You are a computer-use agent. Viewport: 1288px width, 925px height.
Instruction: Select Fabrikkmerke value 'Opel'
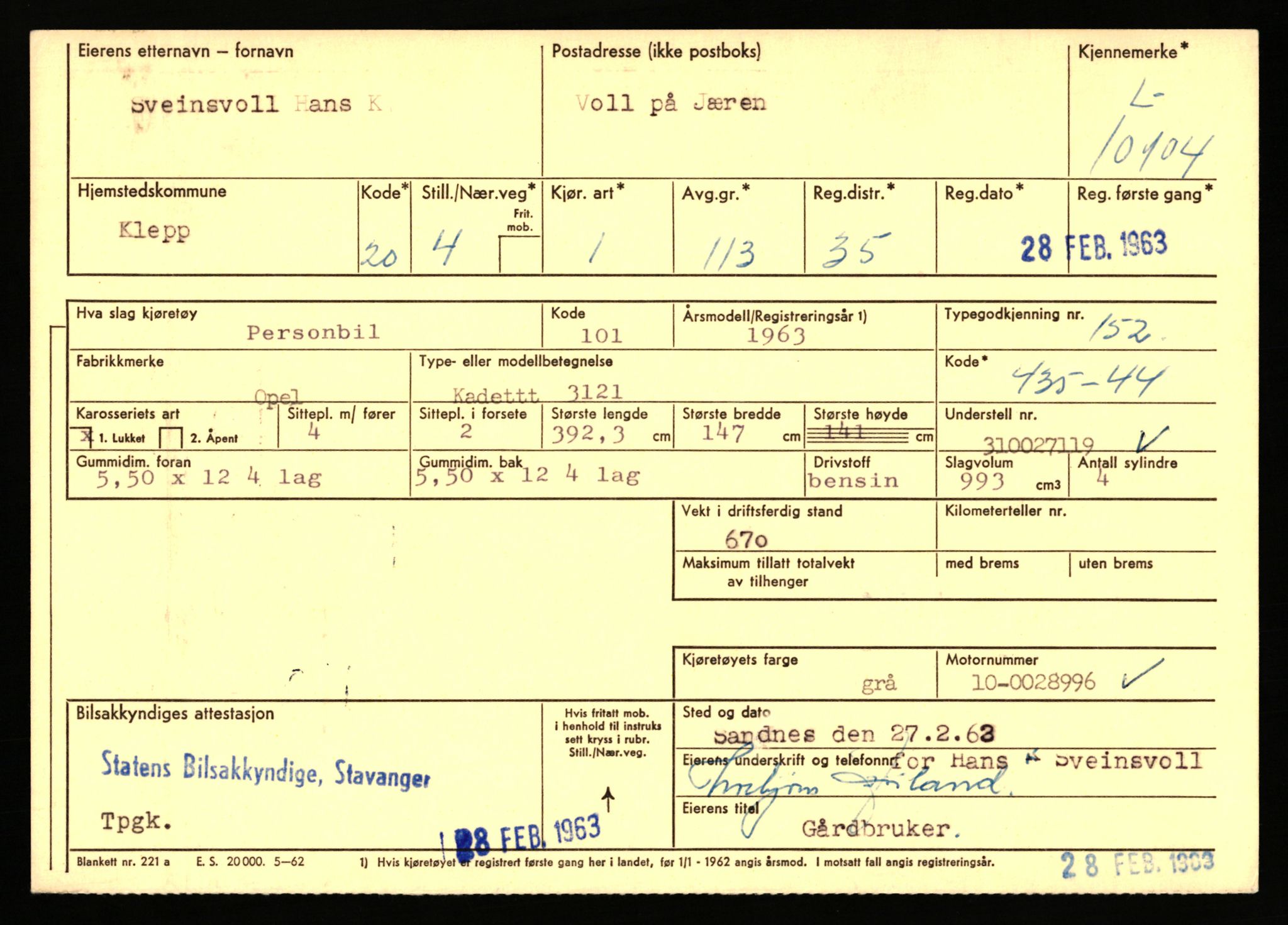(277, 397)
